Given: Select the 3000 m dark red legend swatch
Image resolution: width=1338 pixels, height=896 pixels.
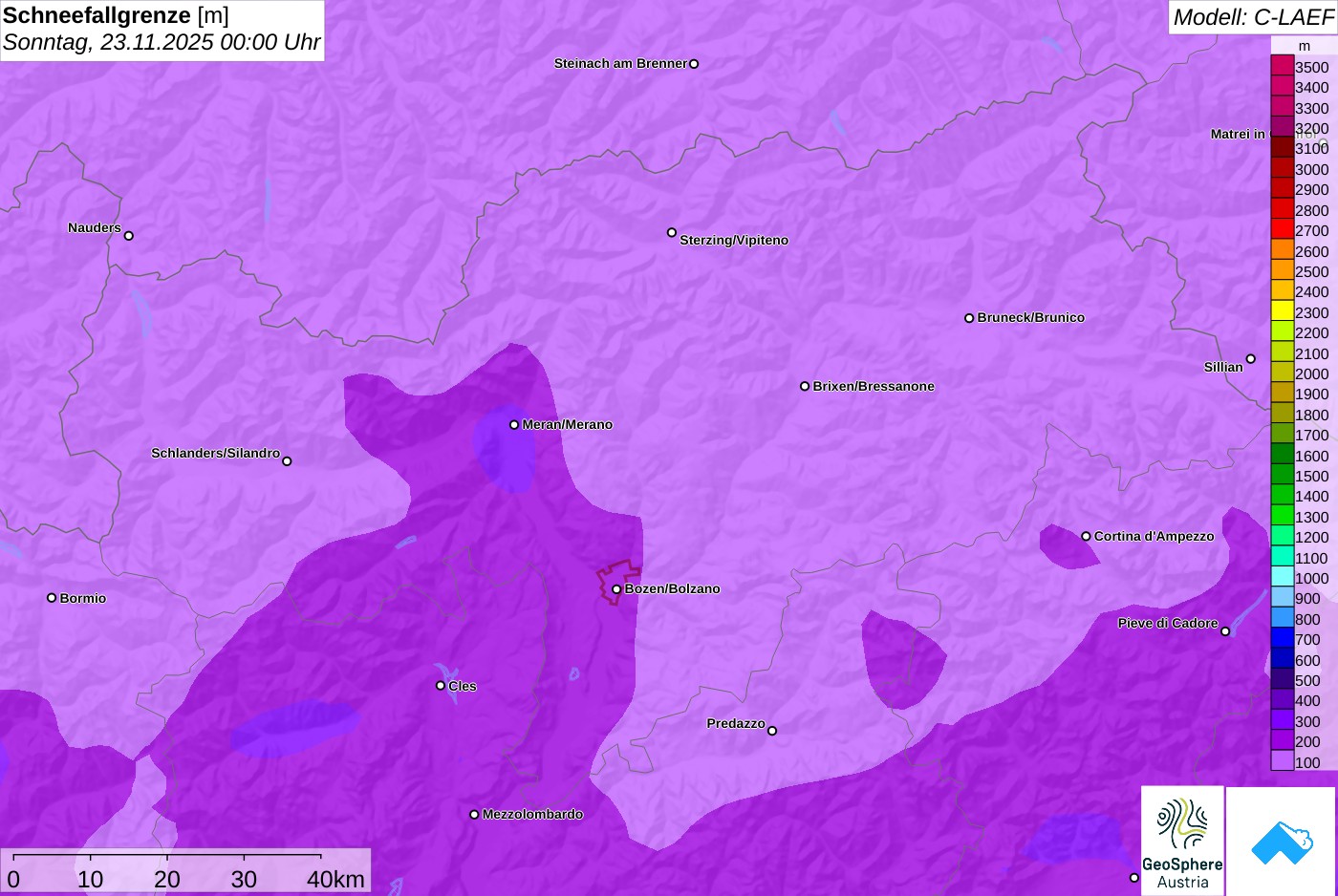Looking at the screenshot, I should [1283, 168].
